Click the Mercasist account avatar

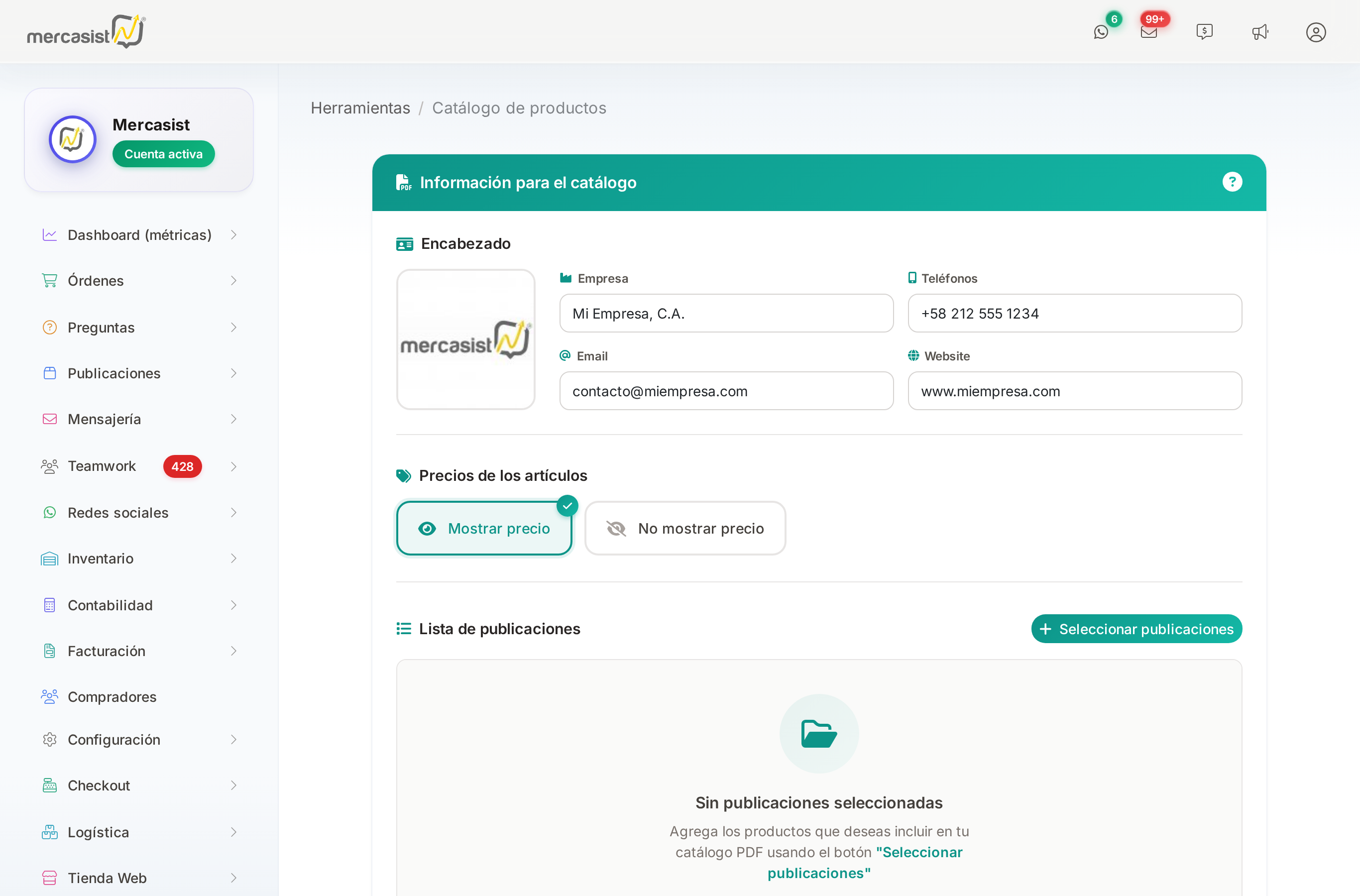(73, 139)
